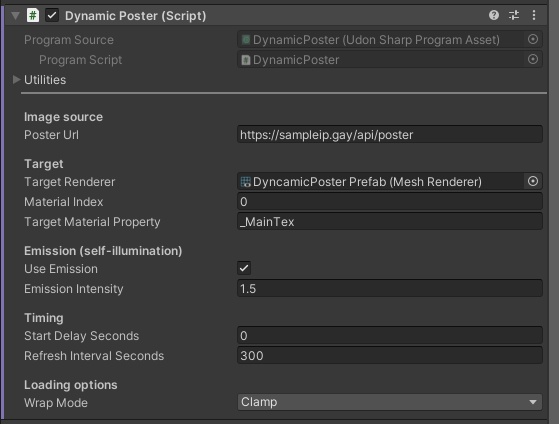Expand the Utilities foldout

16,80
